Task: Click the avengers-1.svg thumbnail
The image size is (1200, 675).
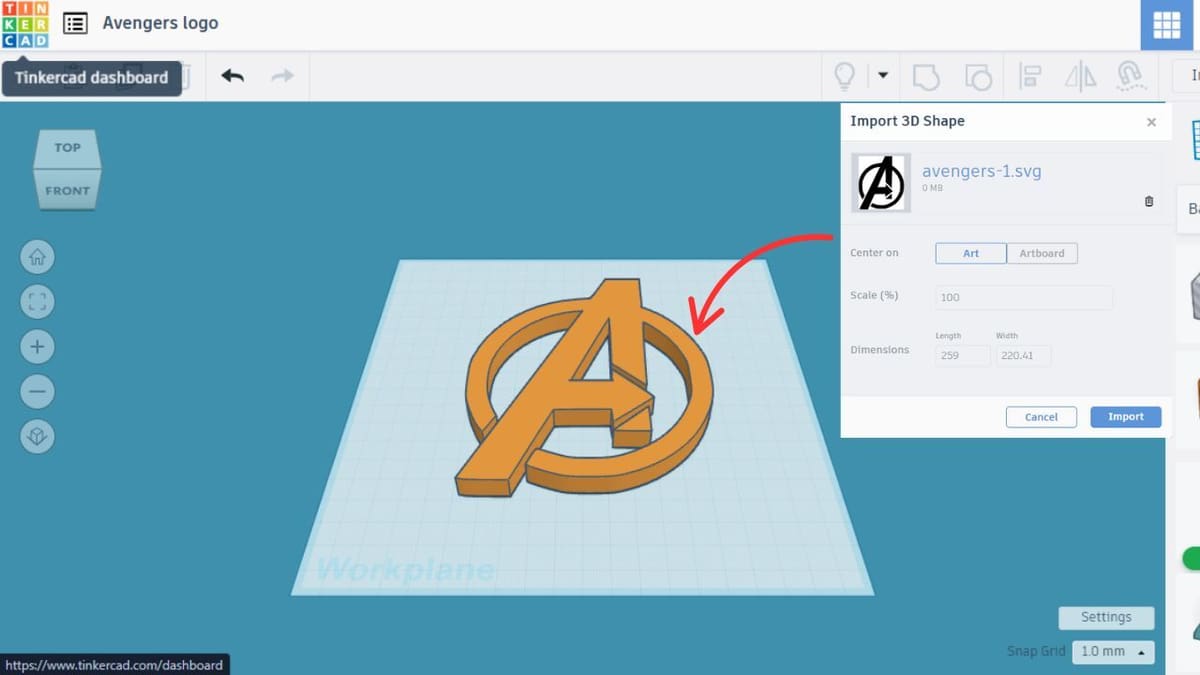Action: point(881,183)
